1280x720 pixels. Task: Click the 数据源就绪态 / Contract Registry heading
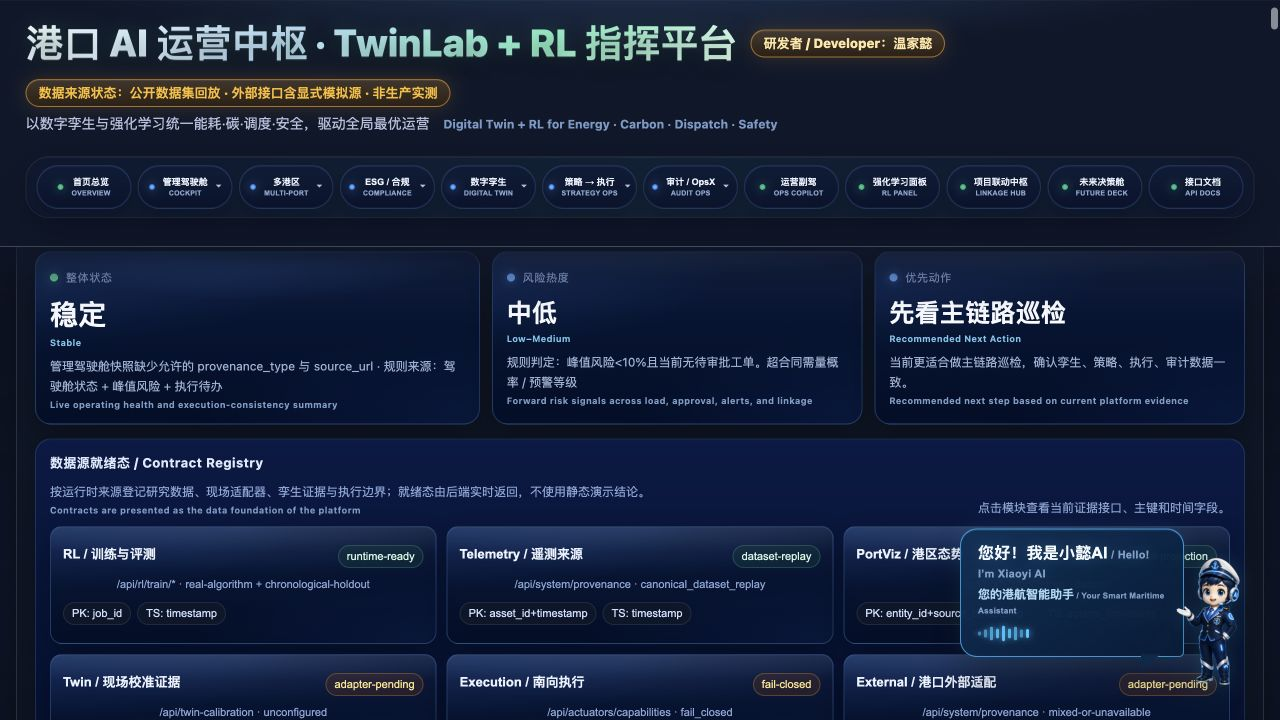tap(156, 463)
